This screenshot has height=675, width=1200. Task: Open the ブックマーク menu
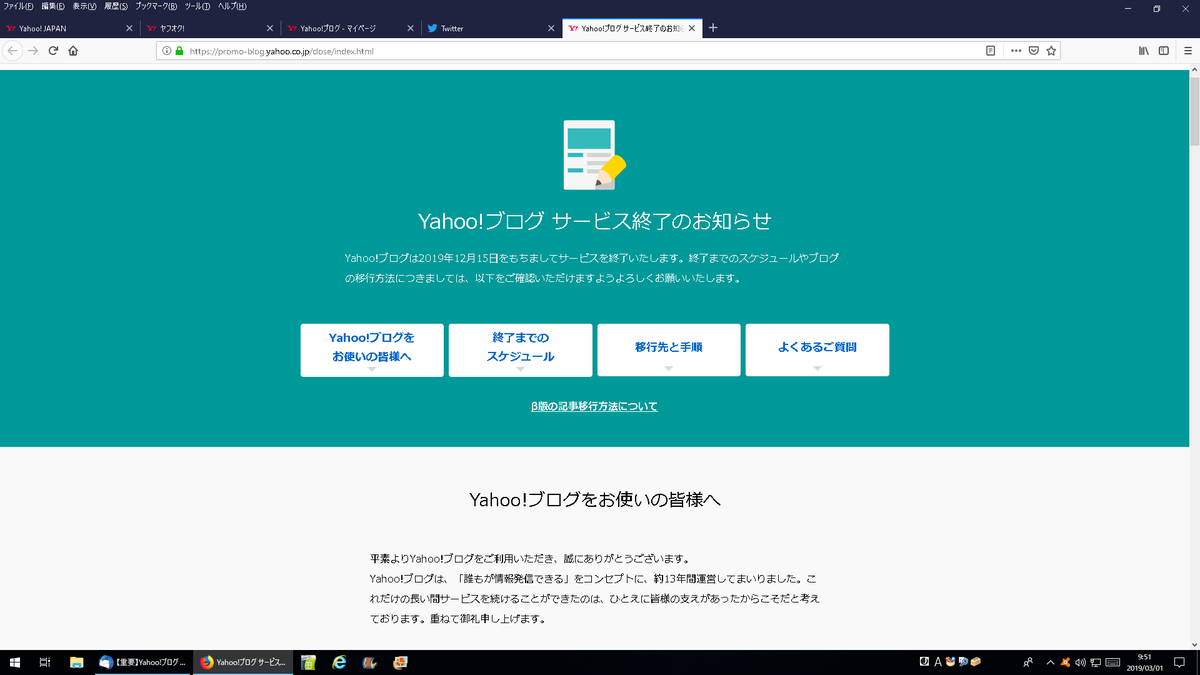coord(157,6)
